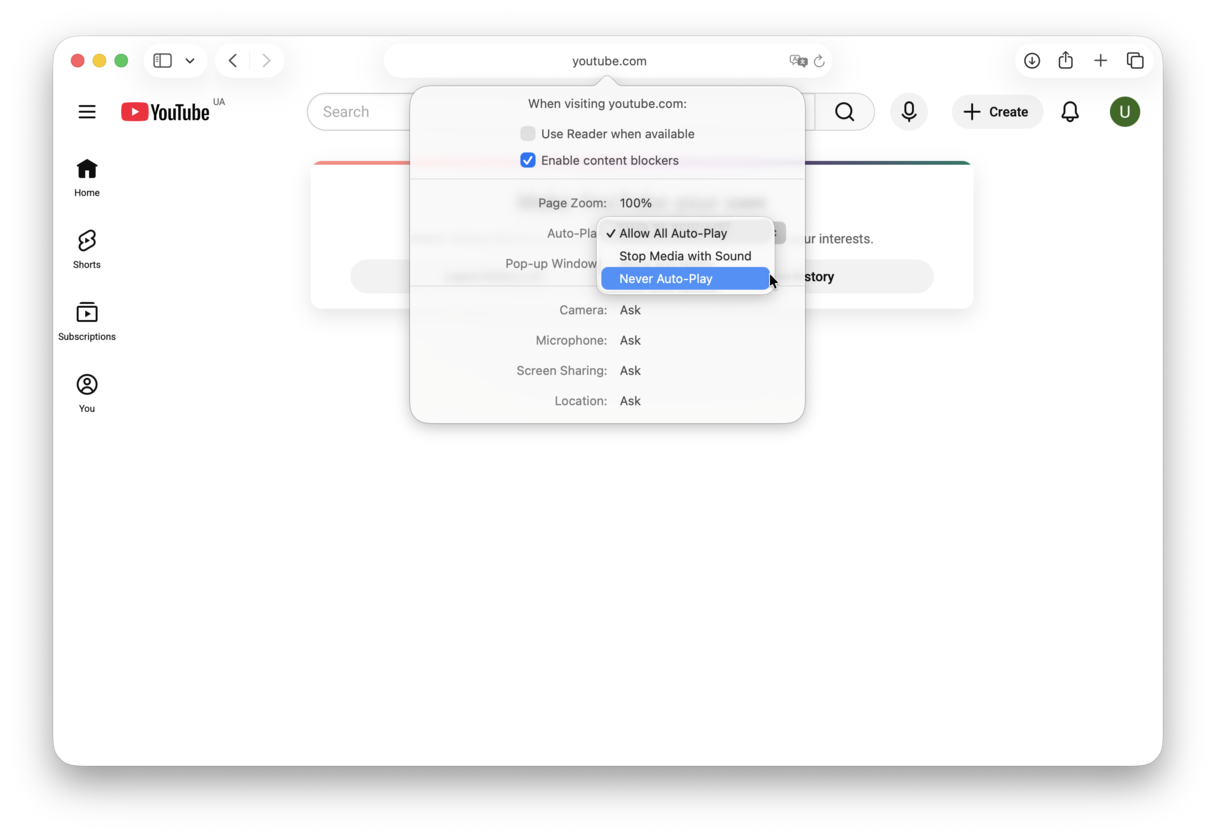The height and width of the screenshot is (836, 1216).
Task: Expand the Safari sidebar tab group chevron
Action: click(x=190, y=61)
